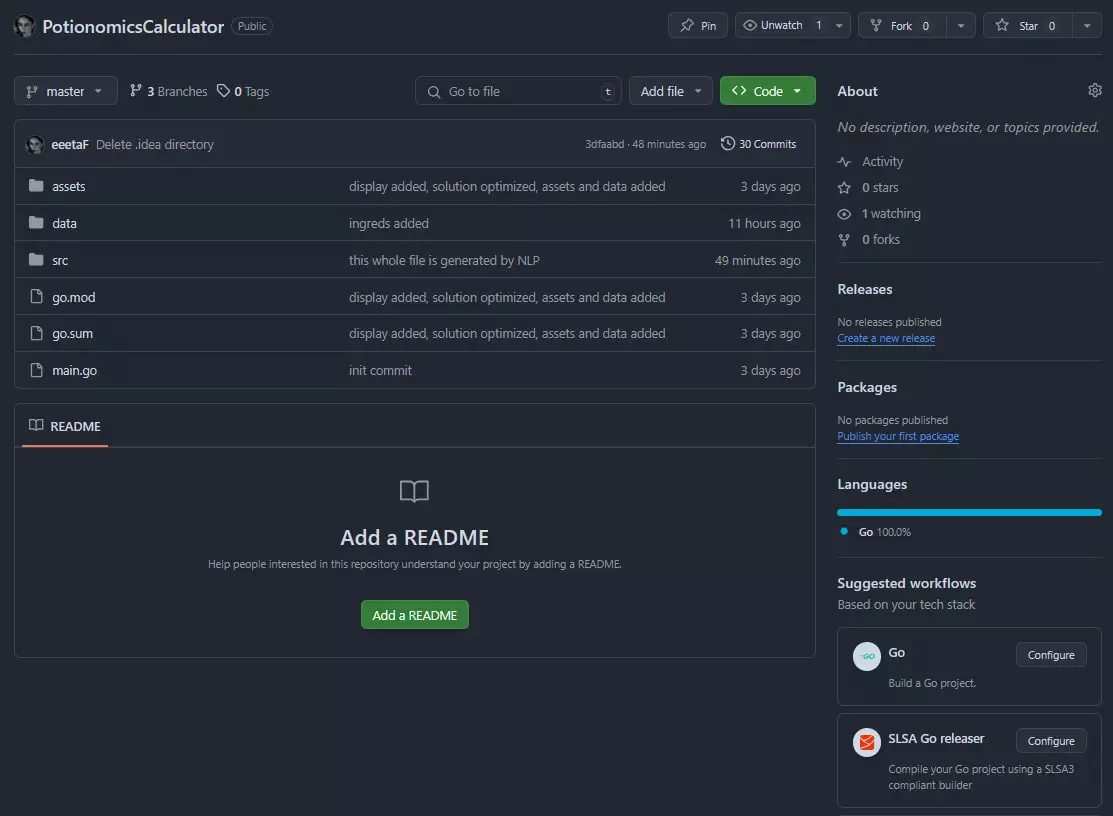Open the assets folder
Image resolution: width=1113 pixels, height=816 pixels.
[x=68, y=186]
